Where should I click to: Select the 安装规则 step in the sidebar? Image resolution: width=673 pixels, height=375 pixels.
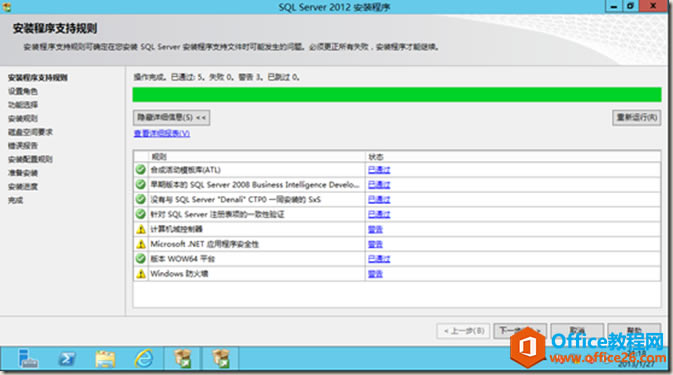click(x=23, y=118)
